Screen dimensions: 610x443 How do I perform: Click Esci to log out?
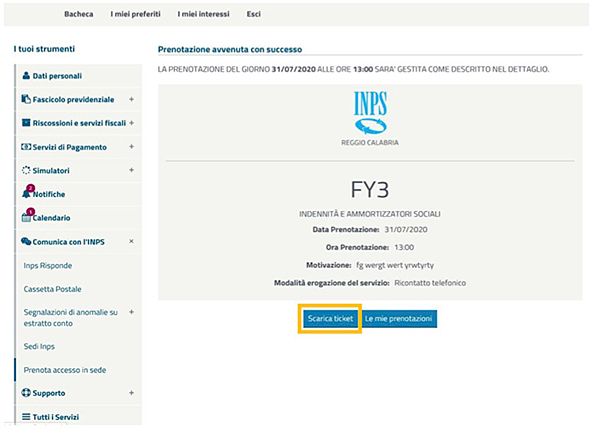253,14
